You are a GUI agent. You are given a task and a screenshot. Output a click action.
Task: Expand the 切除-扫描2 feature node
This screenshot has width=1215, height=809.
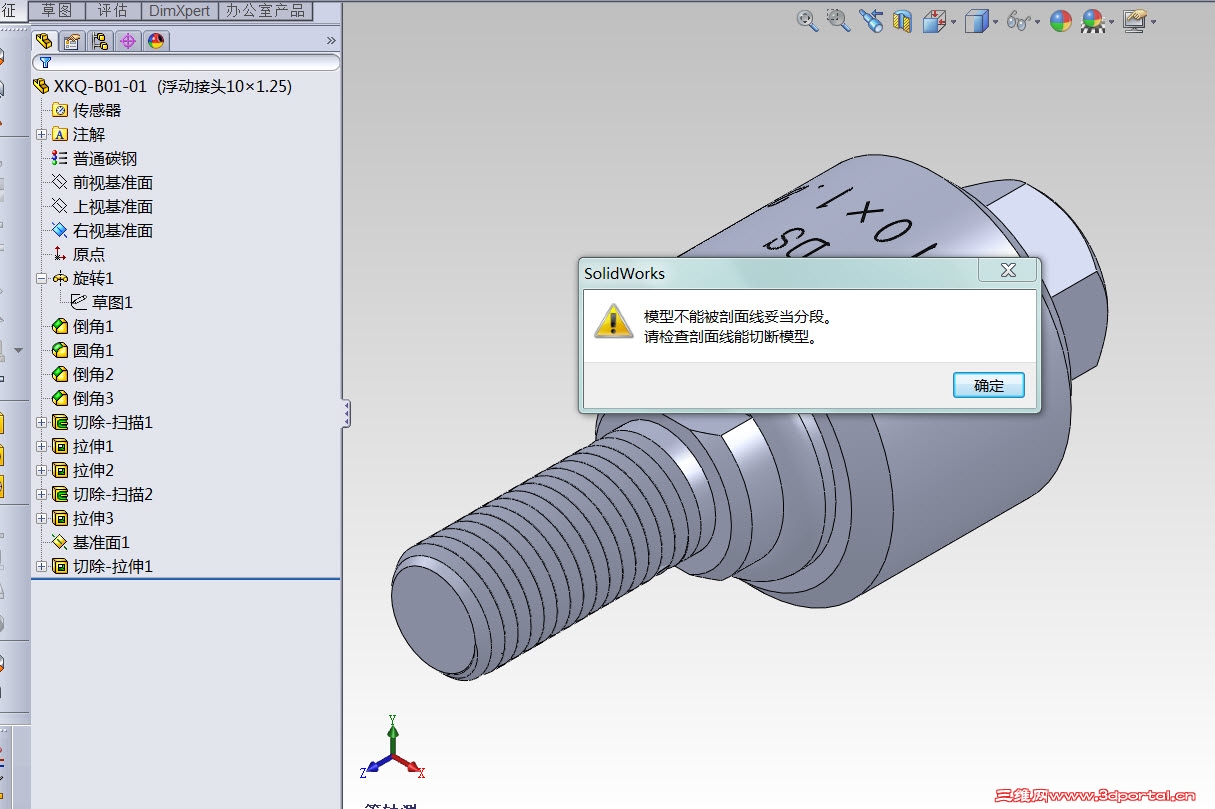click(x=41, y=494)
